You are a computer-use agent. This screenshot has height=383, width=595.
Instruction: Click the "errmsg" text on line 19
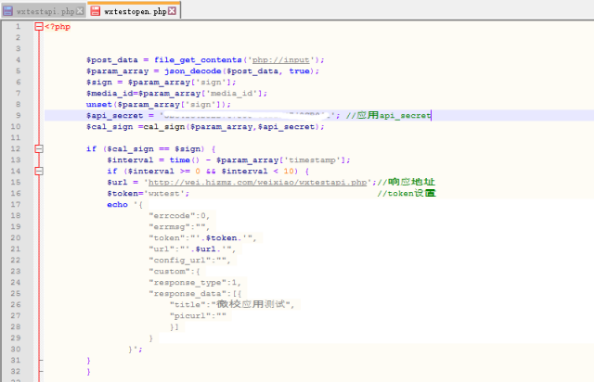171,227
